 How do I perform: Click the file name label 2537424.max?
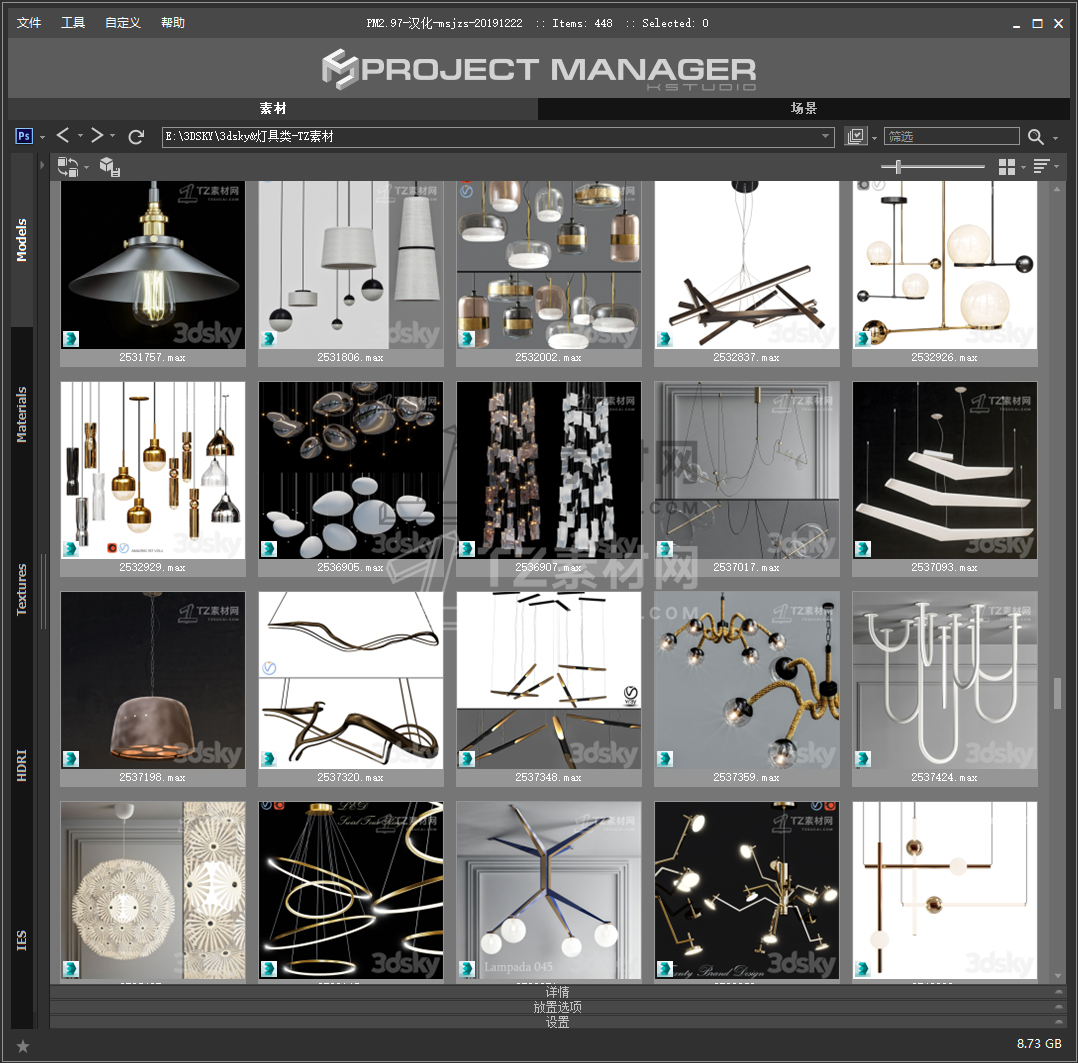pyautogui.click(x=945, y=778)
